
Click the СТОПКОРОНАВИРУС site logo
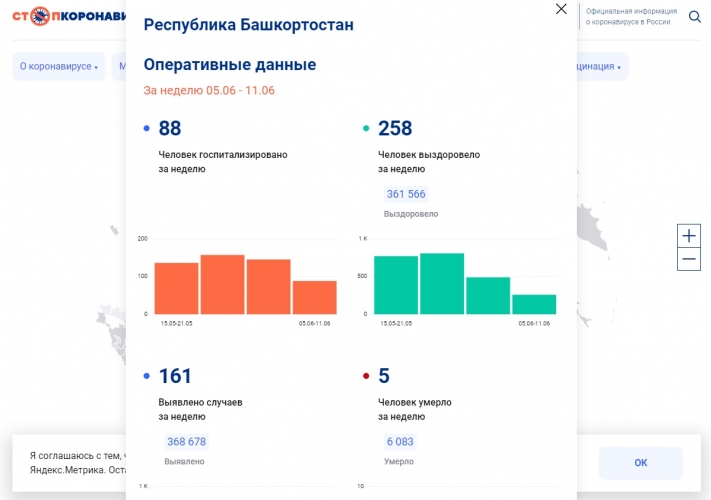point(72,16)
